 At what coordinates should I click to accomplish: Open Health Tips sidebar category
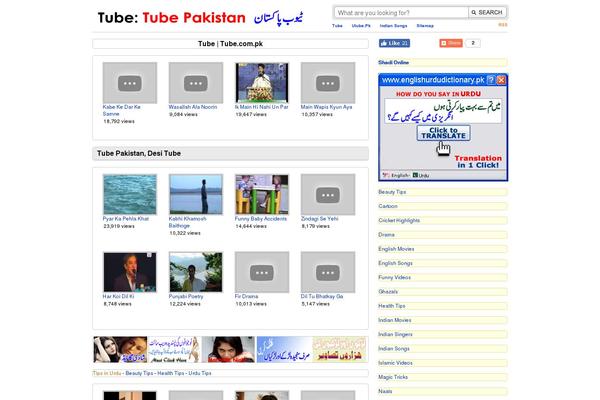(392, 306)
